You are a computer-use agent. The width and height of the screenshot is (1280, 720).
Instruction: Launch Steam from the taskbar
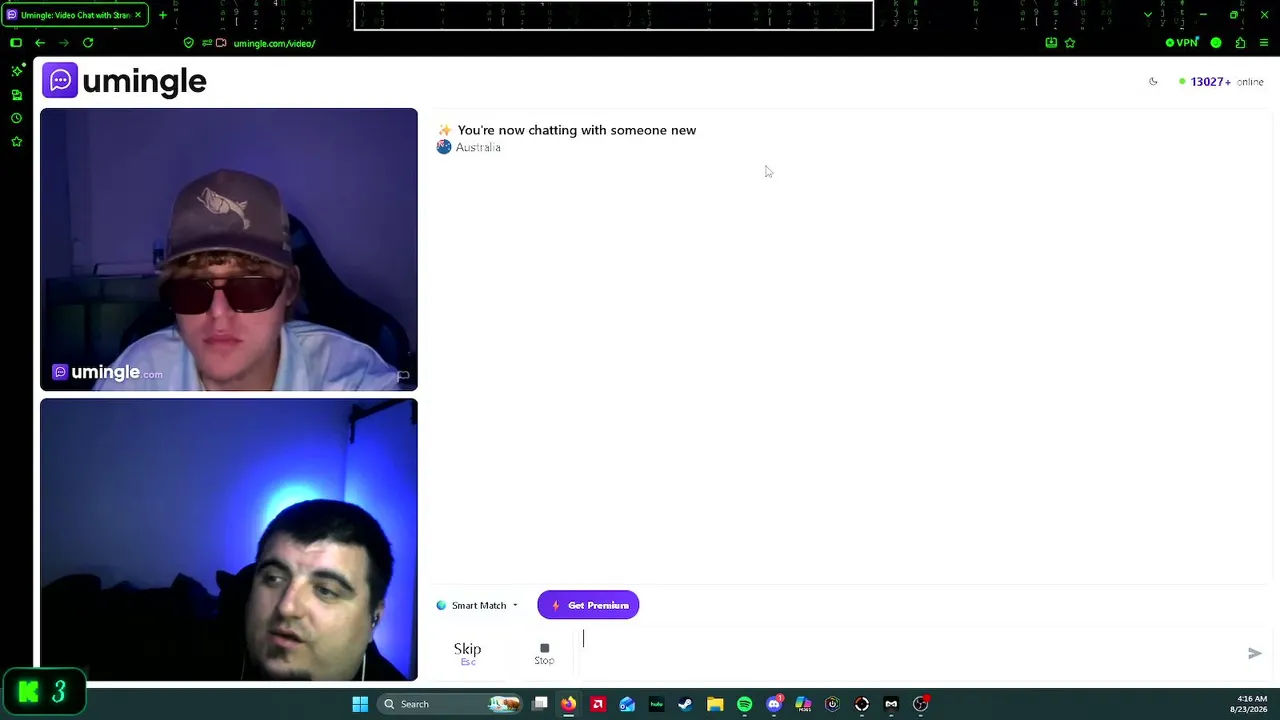(x=685, y=704)
